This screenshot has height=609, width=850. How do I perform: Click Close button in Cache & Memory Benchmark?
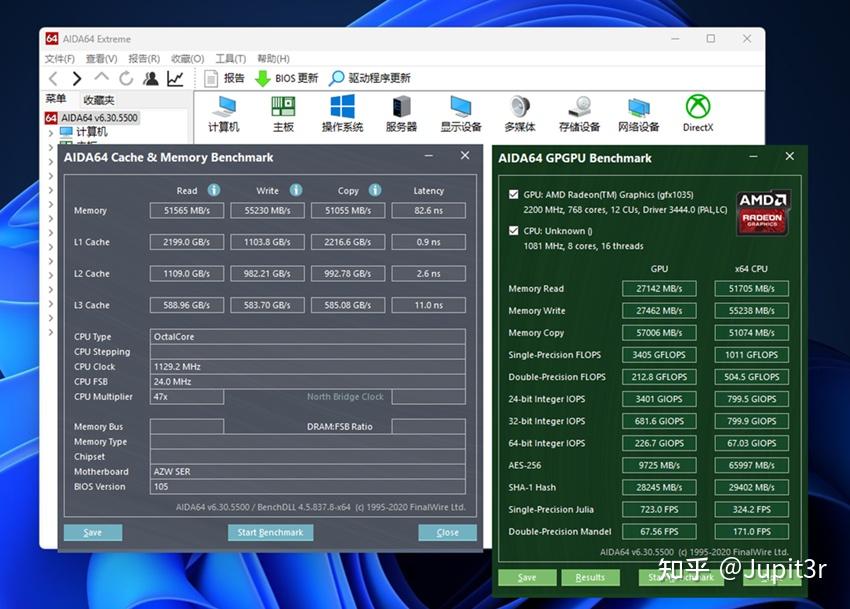pos(447,533)
